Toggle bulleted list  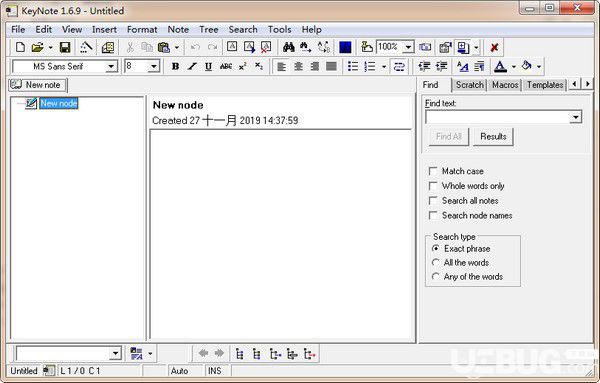[353, 67]
